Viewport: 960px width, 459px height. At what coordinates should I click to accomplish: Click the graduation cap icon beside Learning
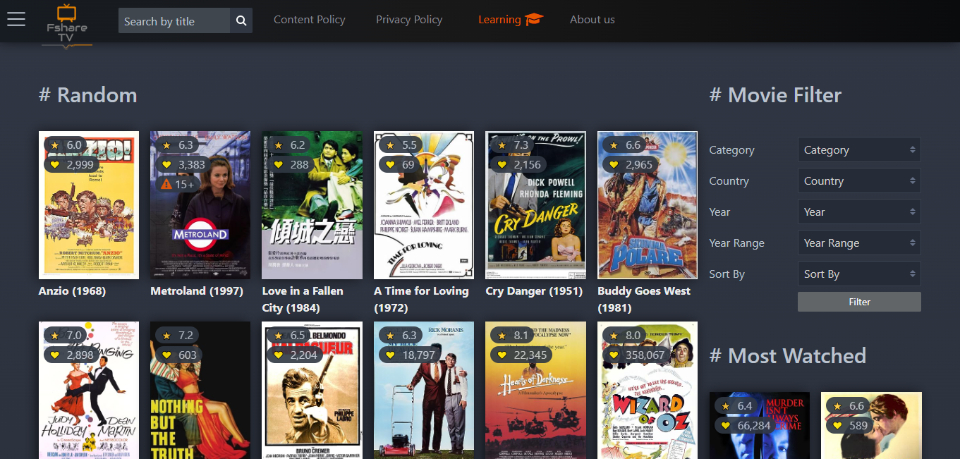point(534,20)
